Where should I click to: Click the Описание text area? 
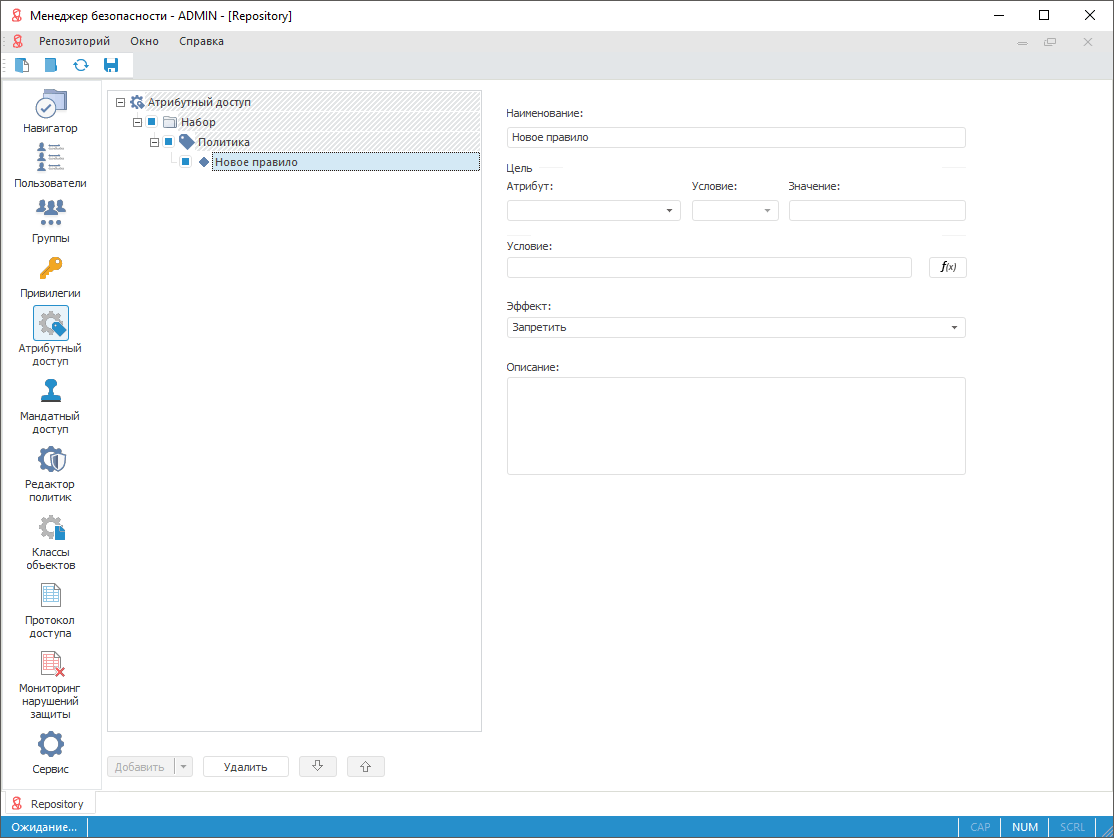735,425
